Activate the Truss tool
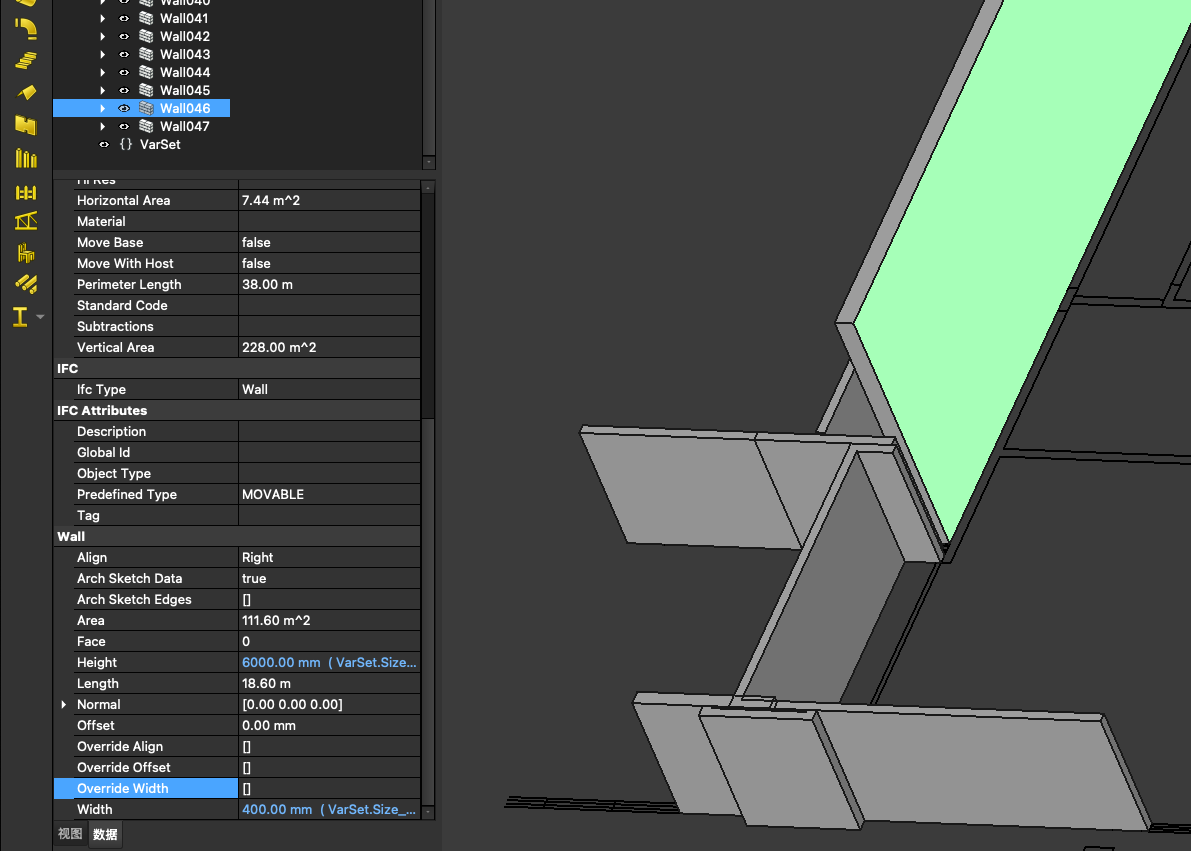Viewport: 1191px width, 851px height. (x=26, y=222)
